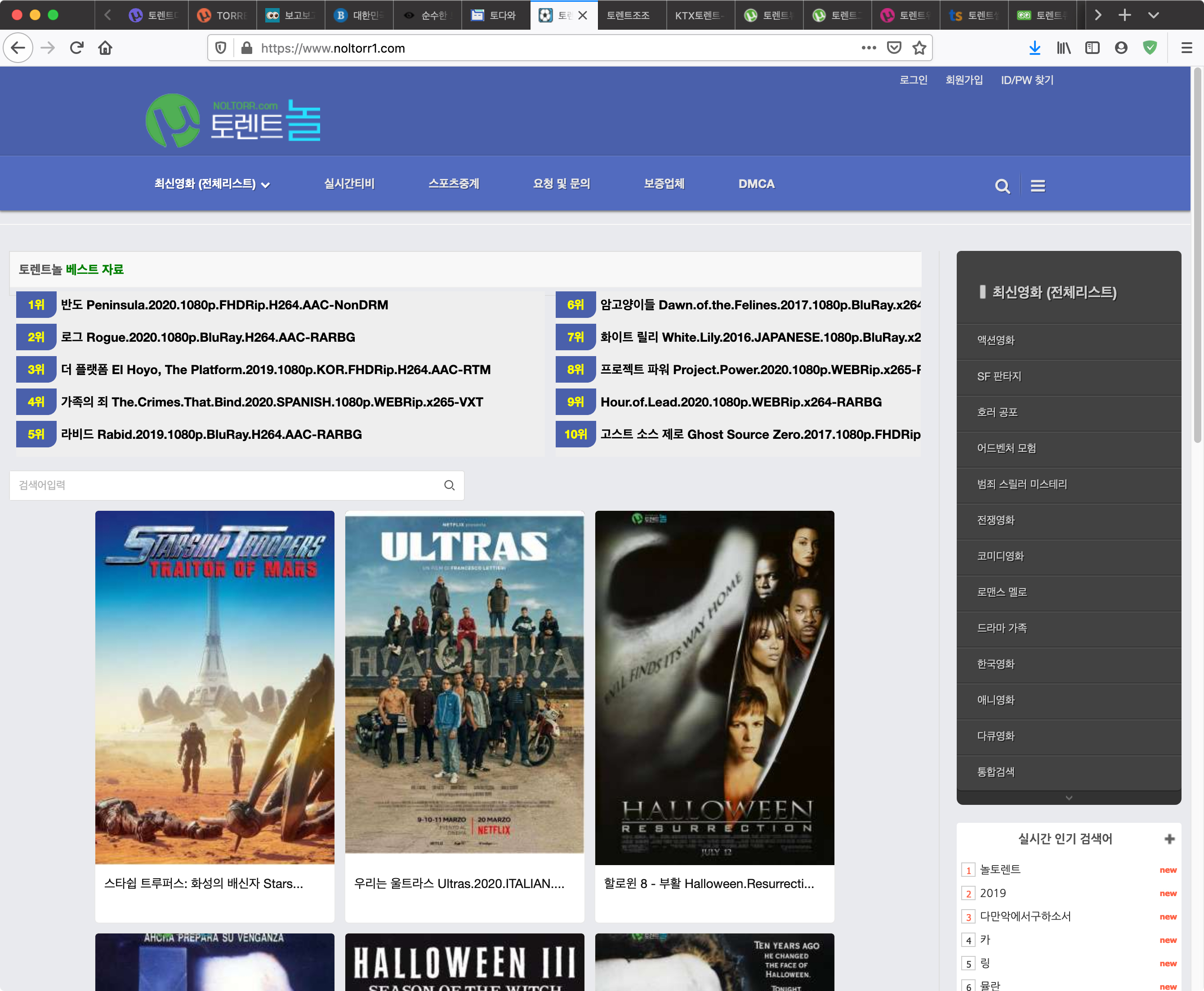Expand sidebar category list chevron
Viewport: 1204px width, 991px height.
click(1069, 798)
